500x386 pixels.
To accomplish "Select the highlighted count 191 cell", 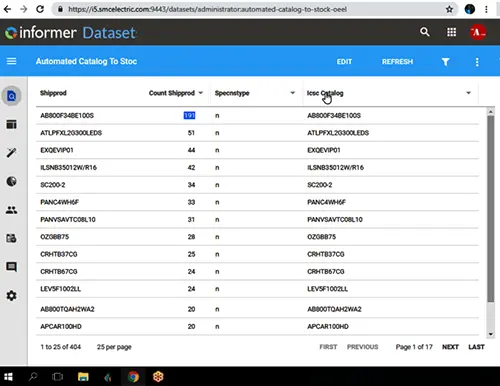I will click(189, 116).
